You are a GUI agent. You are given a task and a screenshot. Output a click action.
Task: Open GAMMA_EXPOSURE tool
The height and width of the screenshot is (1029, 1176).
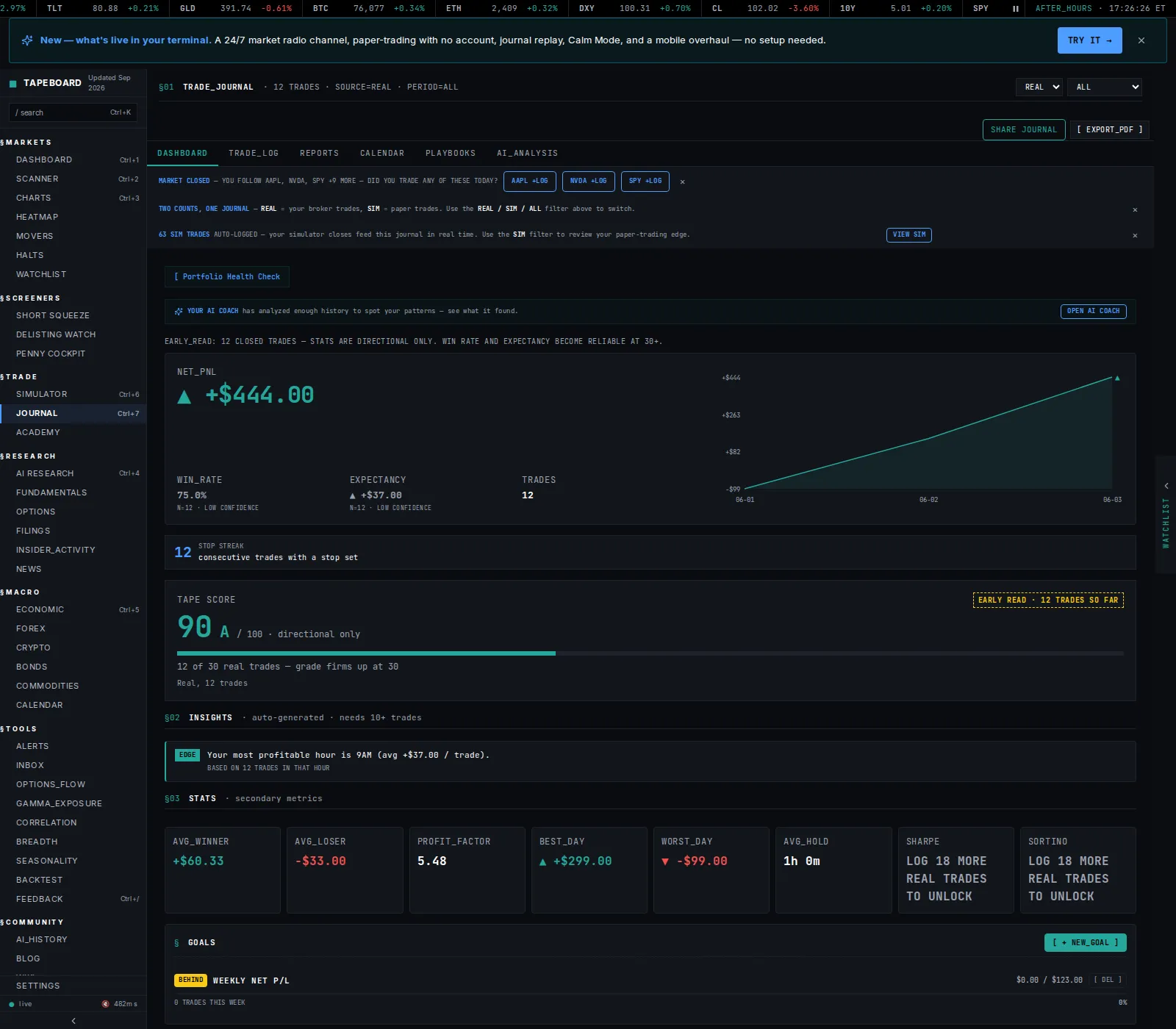click(73, 803)
